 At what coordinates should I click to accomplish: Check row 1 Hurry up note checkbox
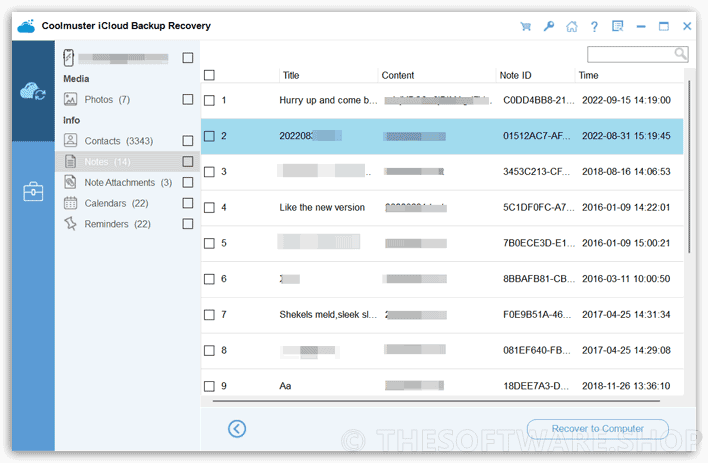click(209, 100)
